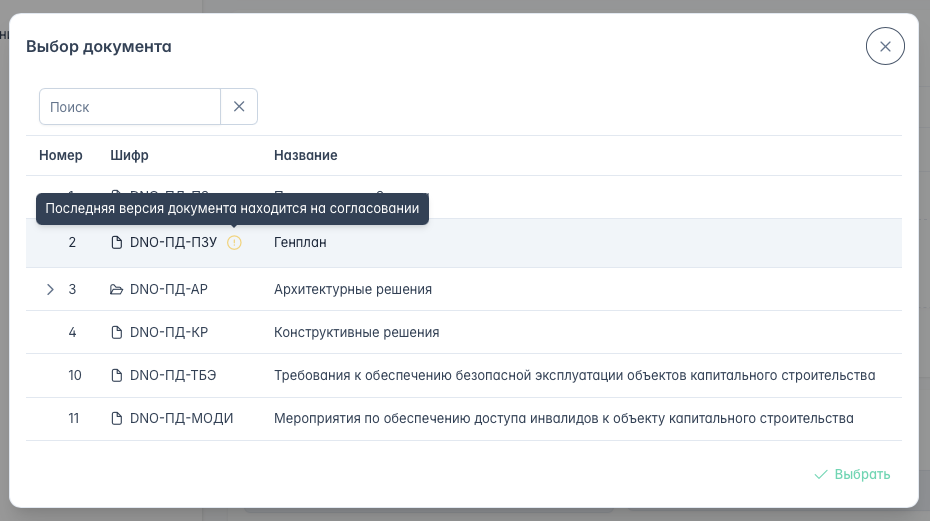
Task: Click the folder icon beside DNO-ПД-АР
Action: click(117, 290)
